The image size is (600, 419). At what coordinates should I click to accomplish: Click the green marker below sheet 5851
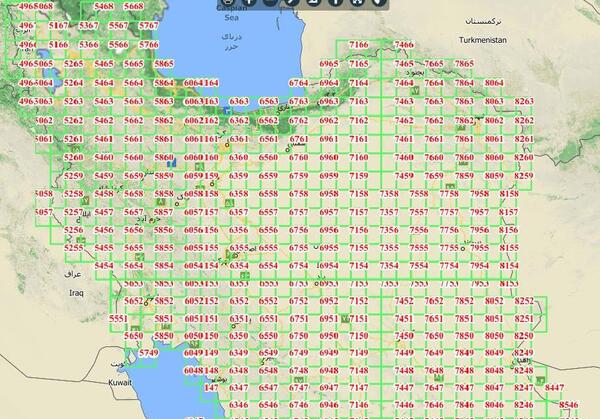pos(165,327)
